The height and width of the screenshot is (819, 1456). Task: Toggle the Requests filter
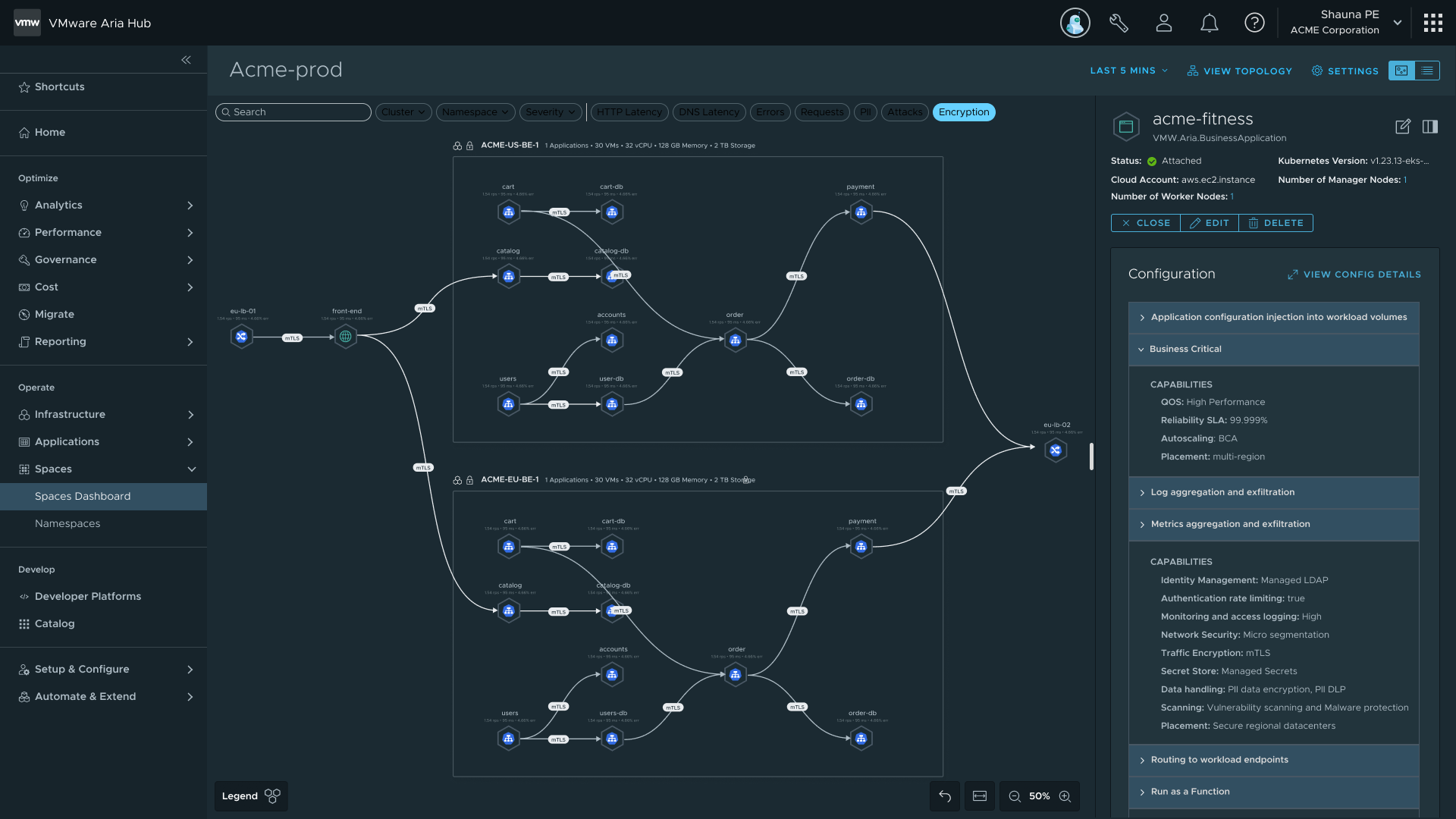point(822,112)
